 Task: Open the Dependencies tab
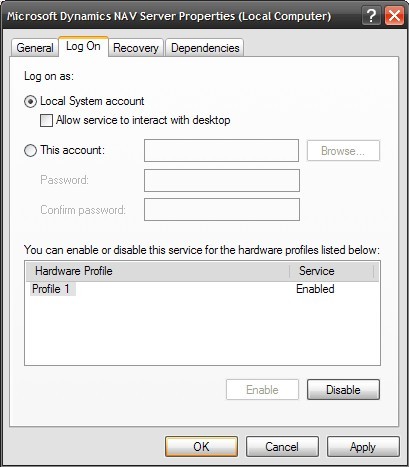pos(205,48)
